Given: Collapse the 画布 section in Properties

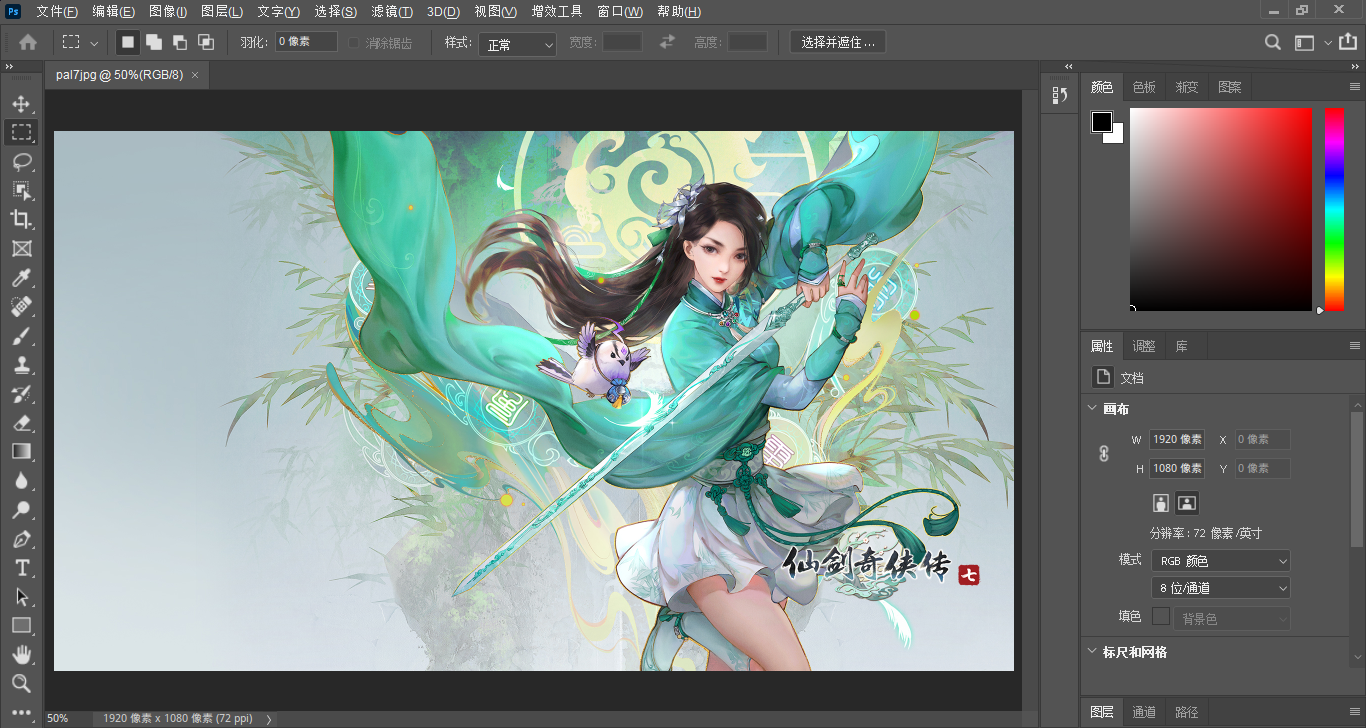Looking at the screenshot, I should pyautogui.click(x=1091, y=408).
